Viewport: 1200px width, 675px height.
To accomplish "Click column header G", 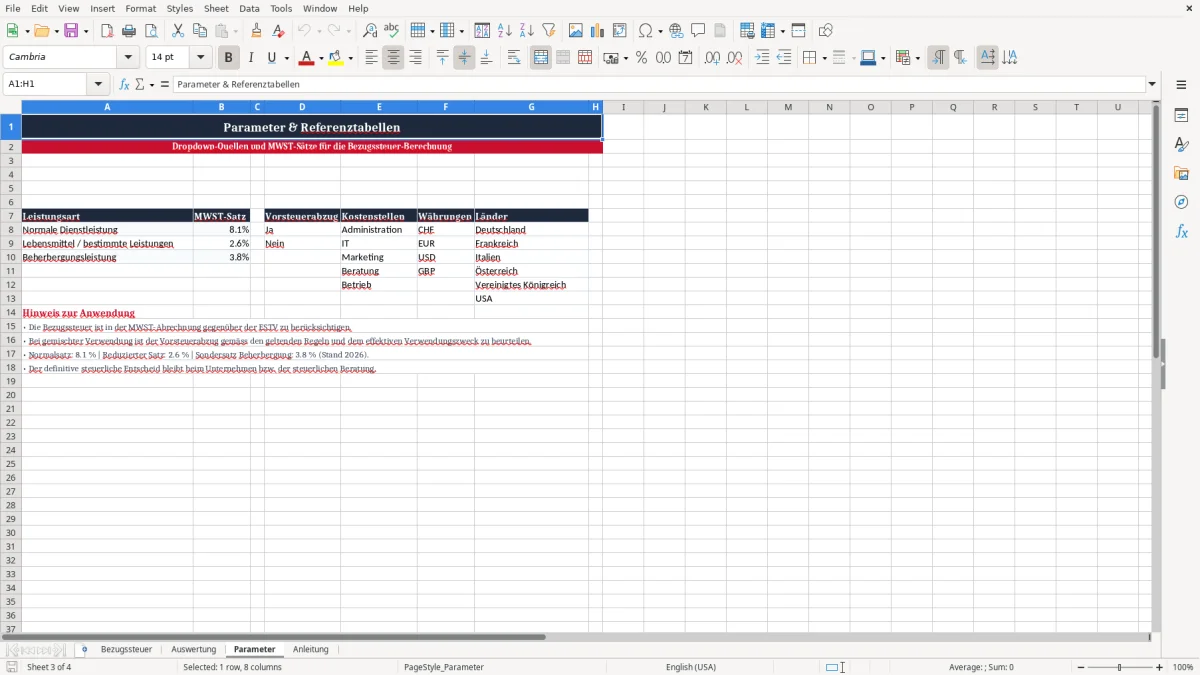I will click(531, 107).
